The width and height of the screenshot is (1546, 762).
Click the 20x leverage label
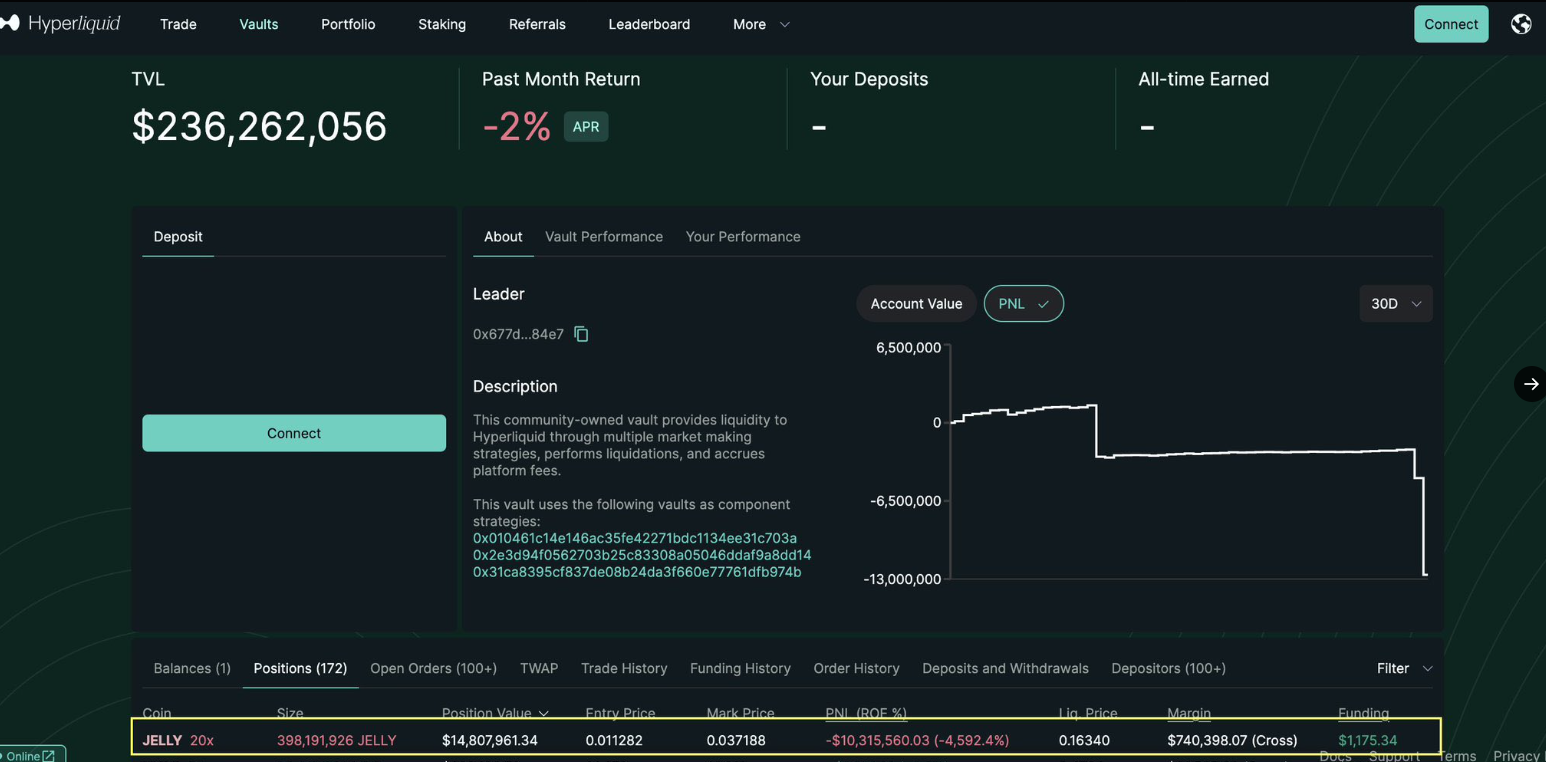[x=202, y=740]
